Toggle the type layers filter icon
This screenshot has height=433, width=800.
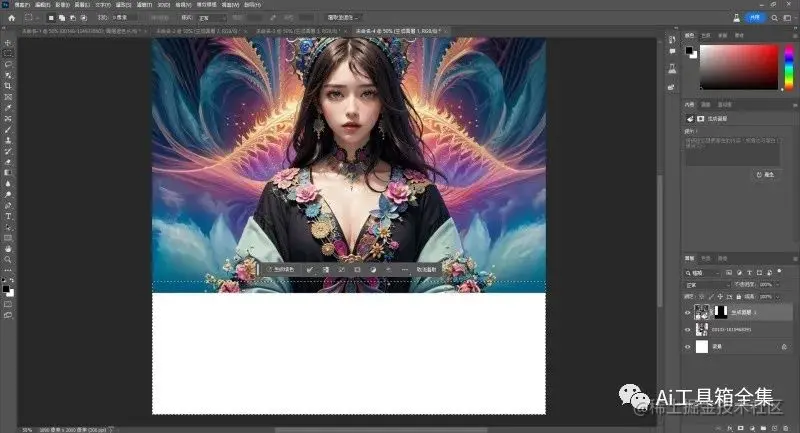749,273
